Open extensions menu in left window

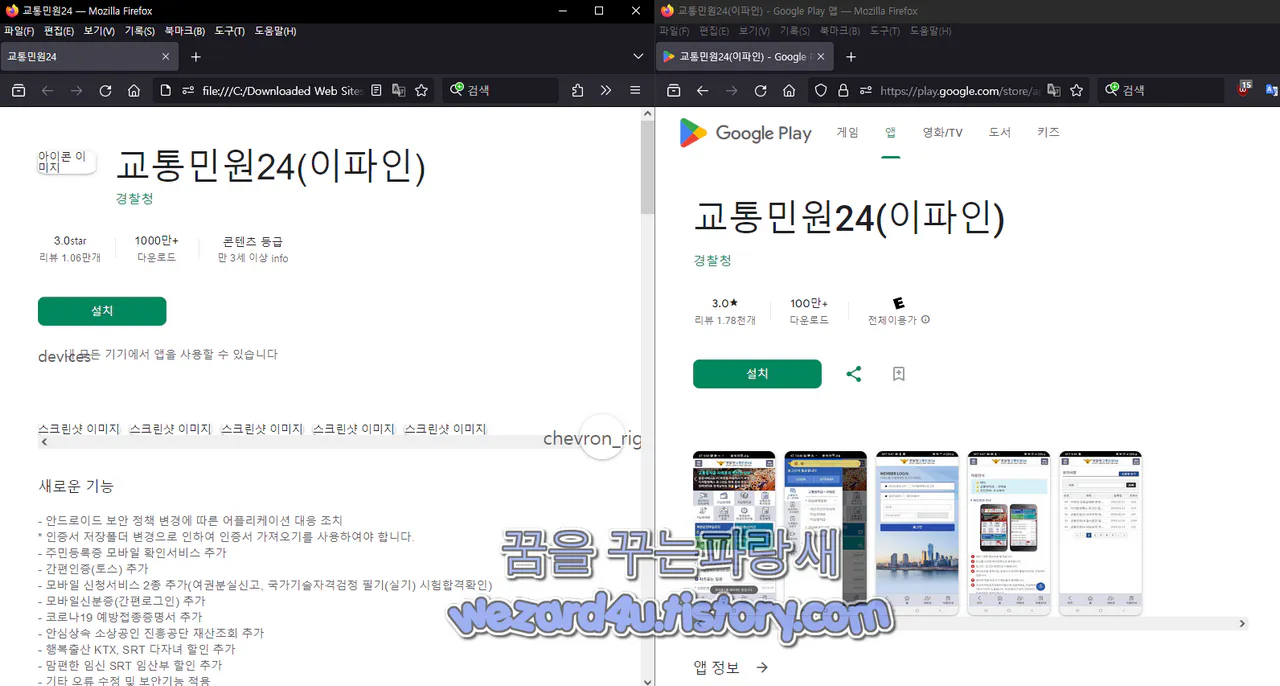click(578, 90)
